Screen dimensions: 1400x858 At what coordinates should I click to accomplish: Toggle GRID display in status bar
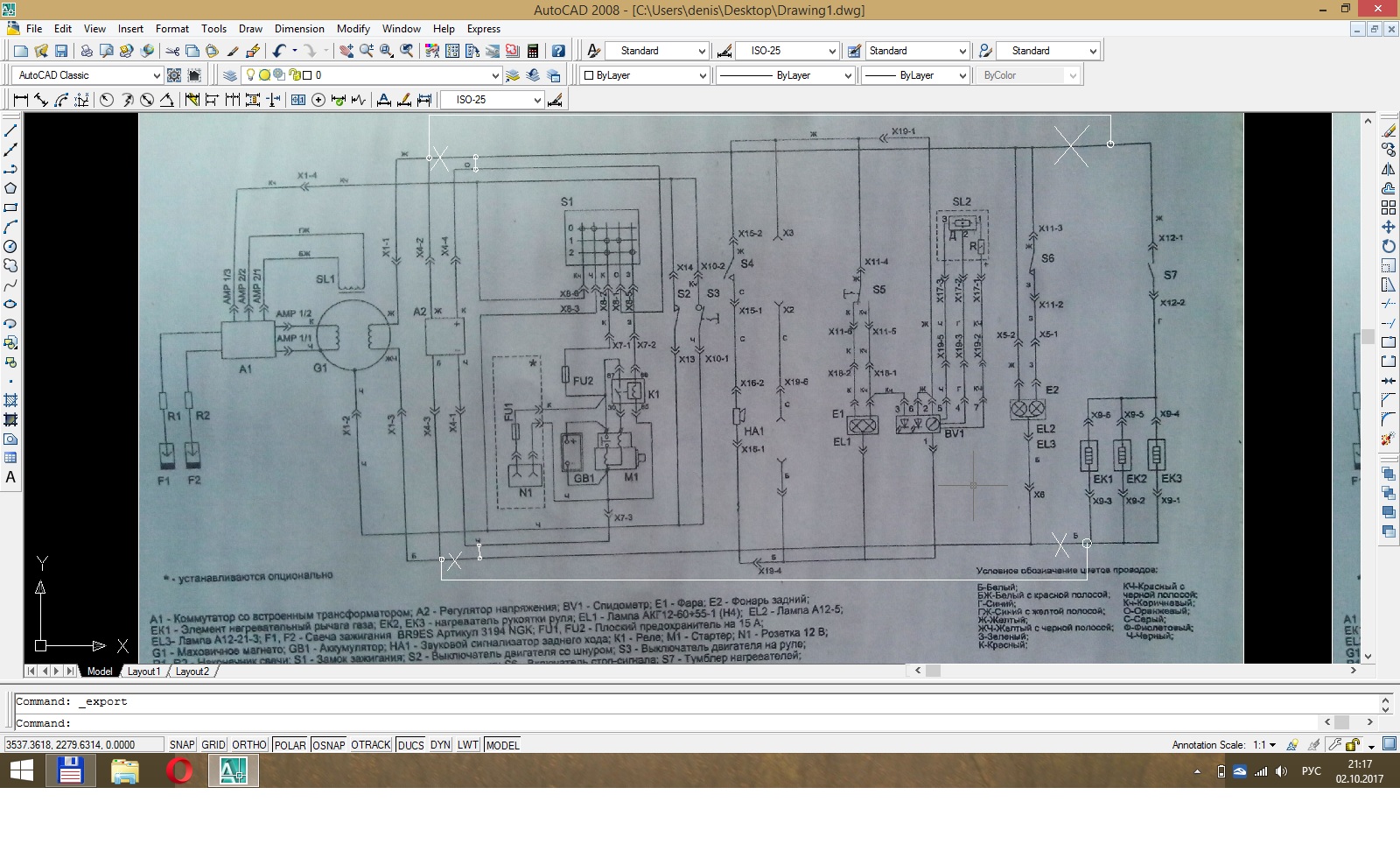[213, 745]
